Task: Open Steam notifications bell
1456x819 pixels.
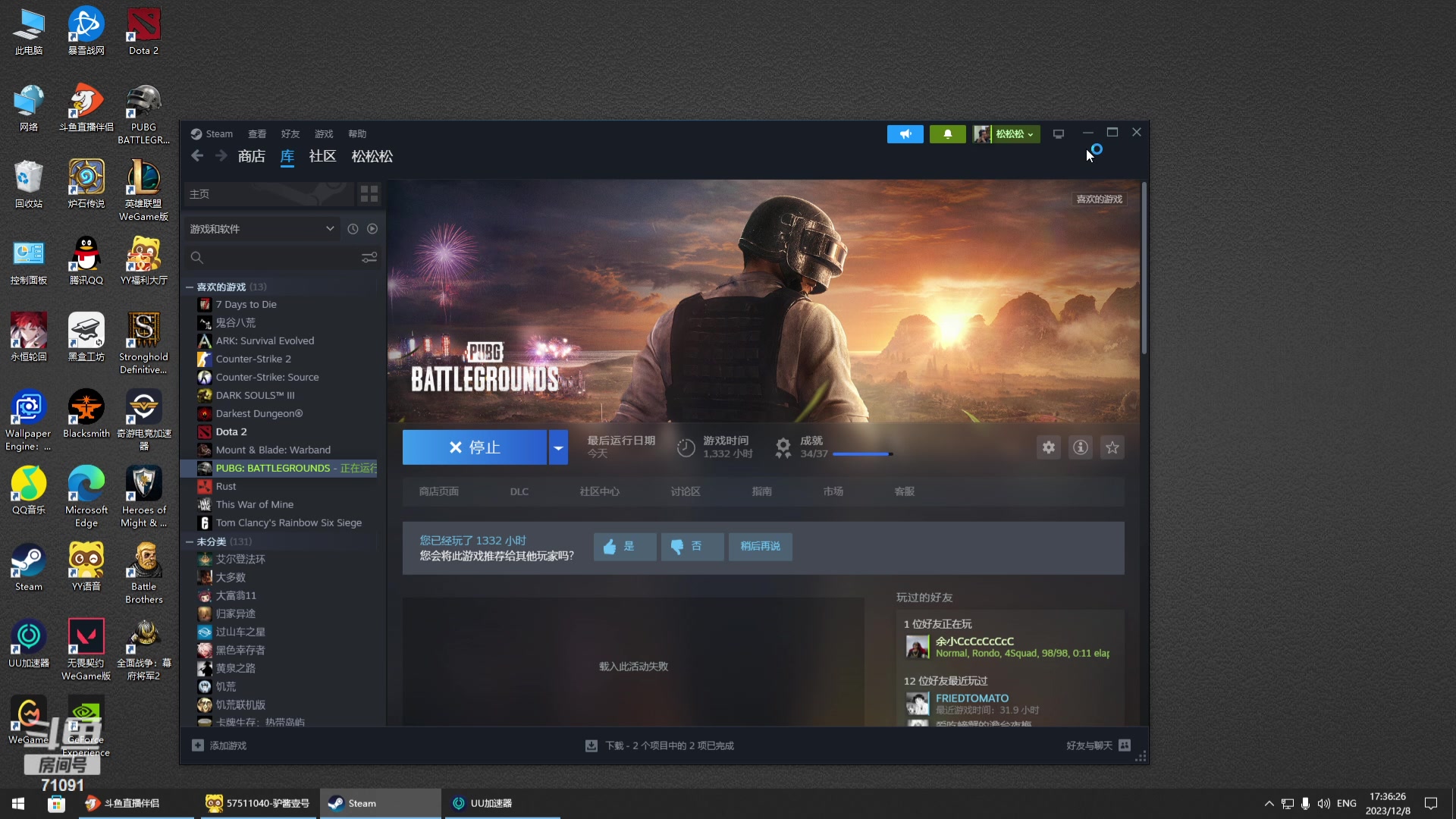Action: coord(947,134)
